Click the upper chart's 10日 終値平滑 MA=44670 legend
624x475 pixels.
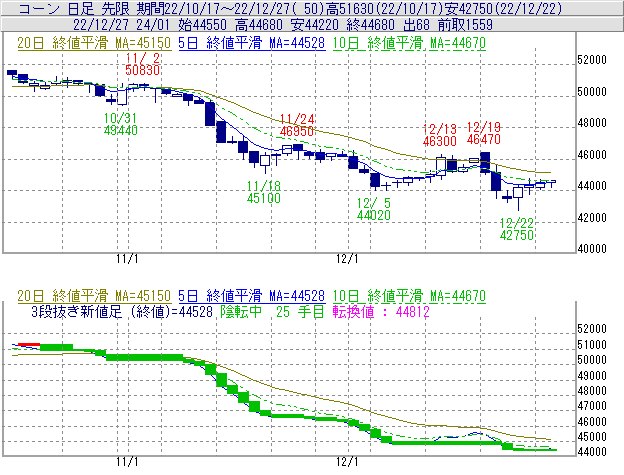click(x=409, y=43)
